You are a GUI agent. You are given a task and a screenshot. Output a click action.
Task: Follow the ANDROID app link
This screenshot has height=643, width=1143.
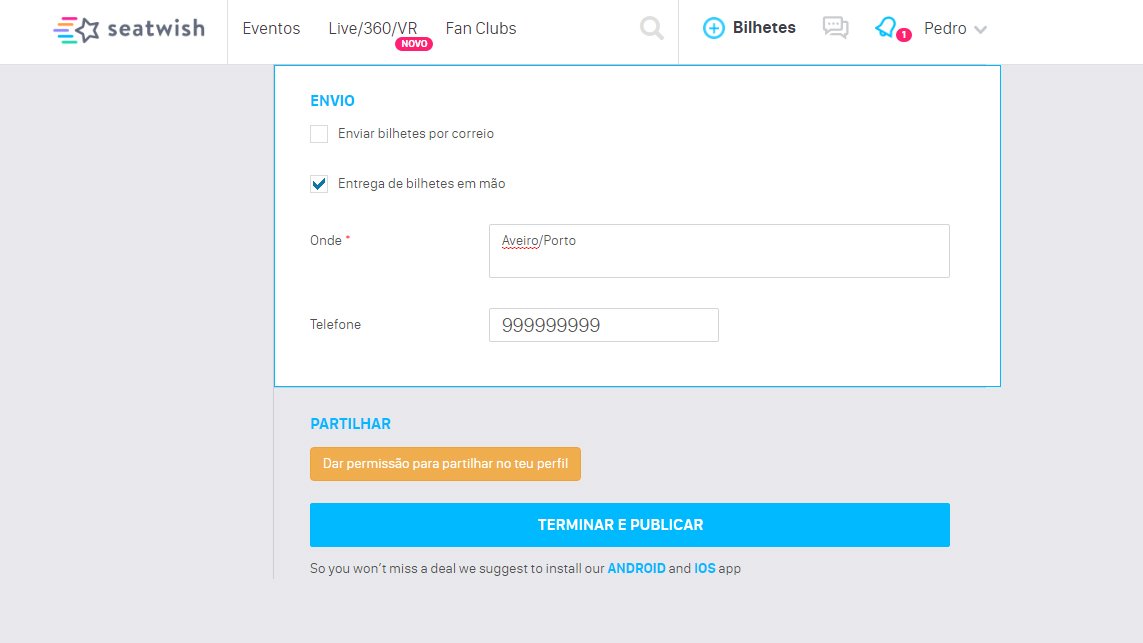tap(636, 568)
